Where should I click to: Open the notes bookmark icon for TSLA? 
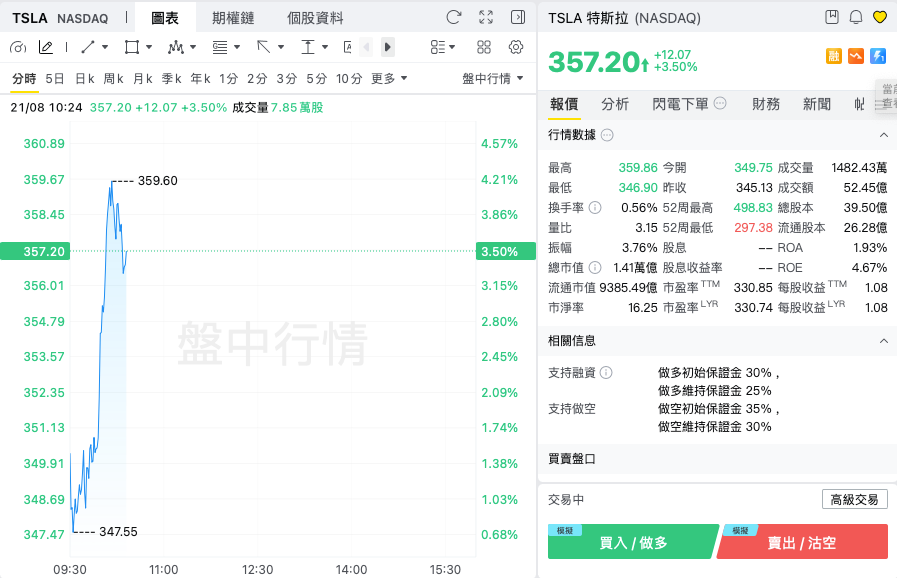(x=832, y=17)
